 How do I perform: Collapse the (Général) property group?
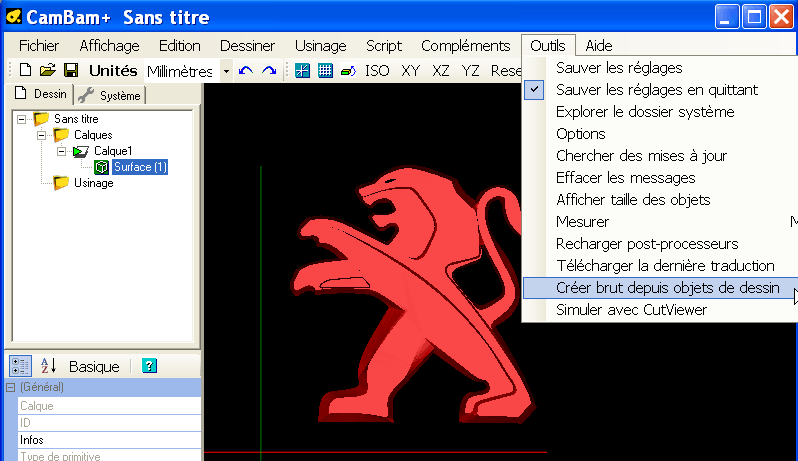10,388
